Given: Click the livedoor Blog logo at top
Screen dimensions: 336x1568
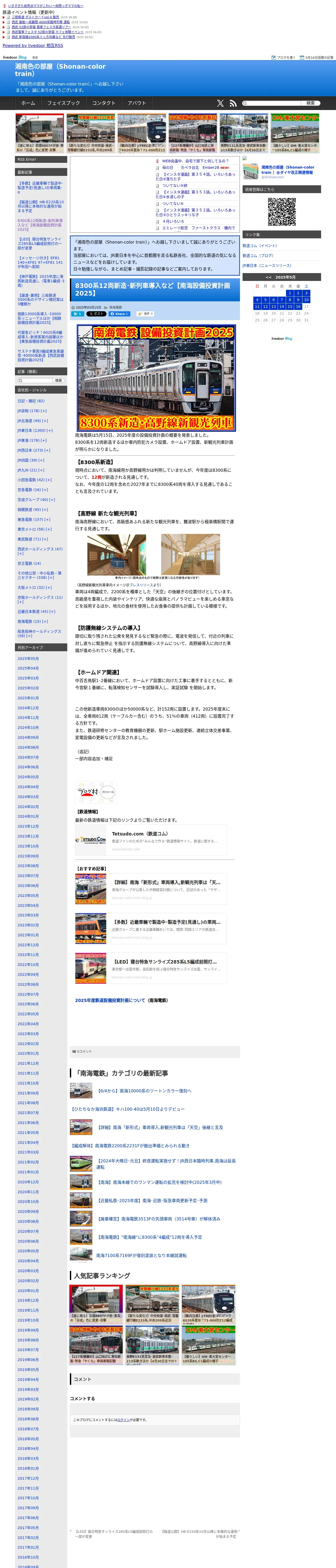Looking at the screenshot, I should (x=15, y=57).
